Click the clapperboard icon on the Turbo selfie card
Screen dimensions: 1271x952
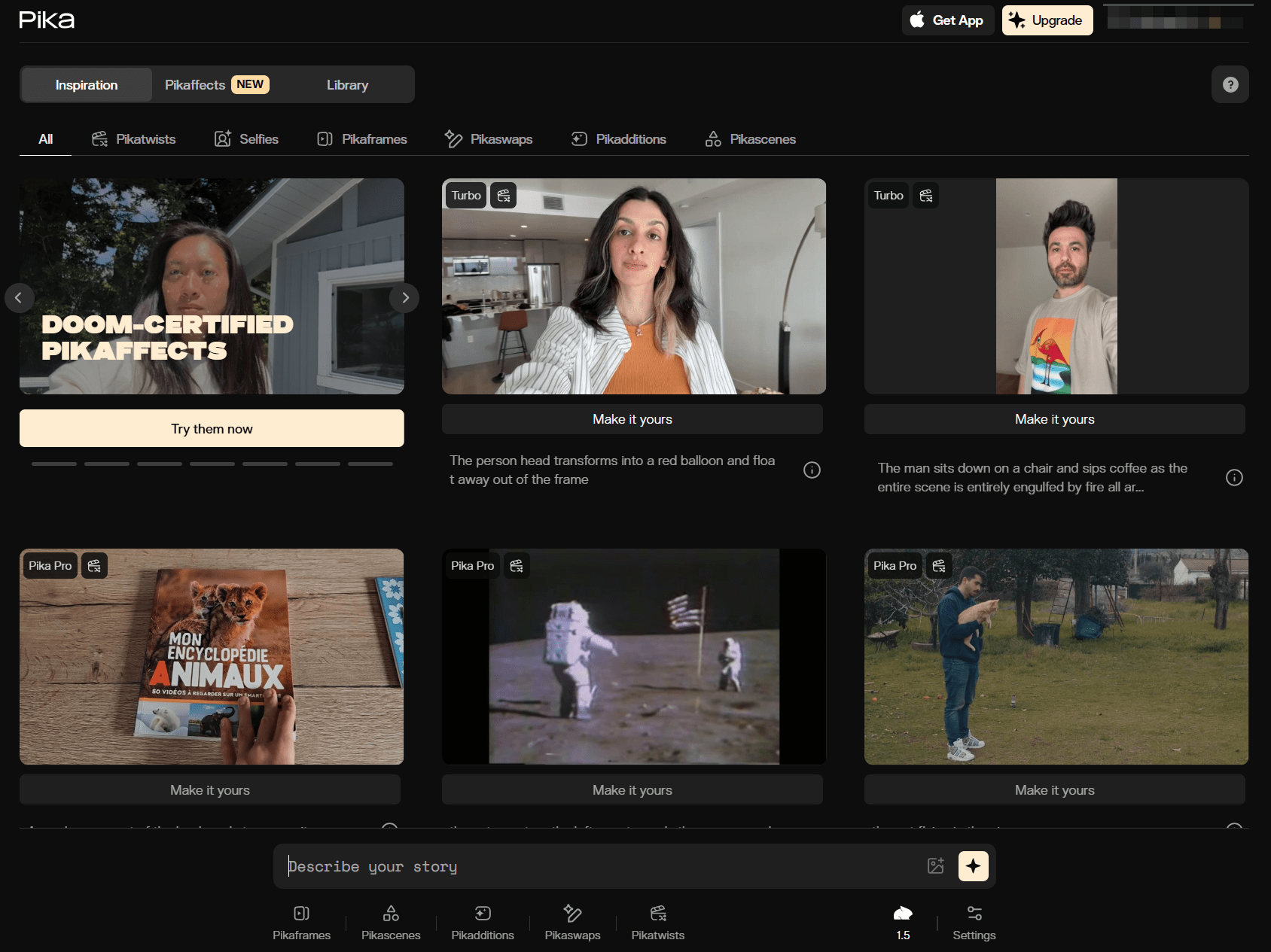[503, 195]
